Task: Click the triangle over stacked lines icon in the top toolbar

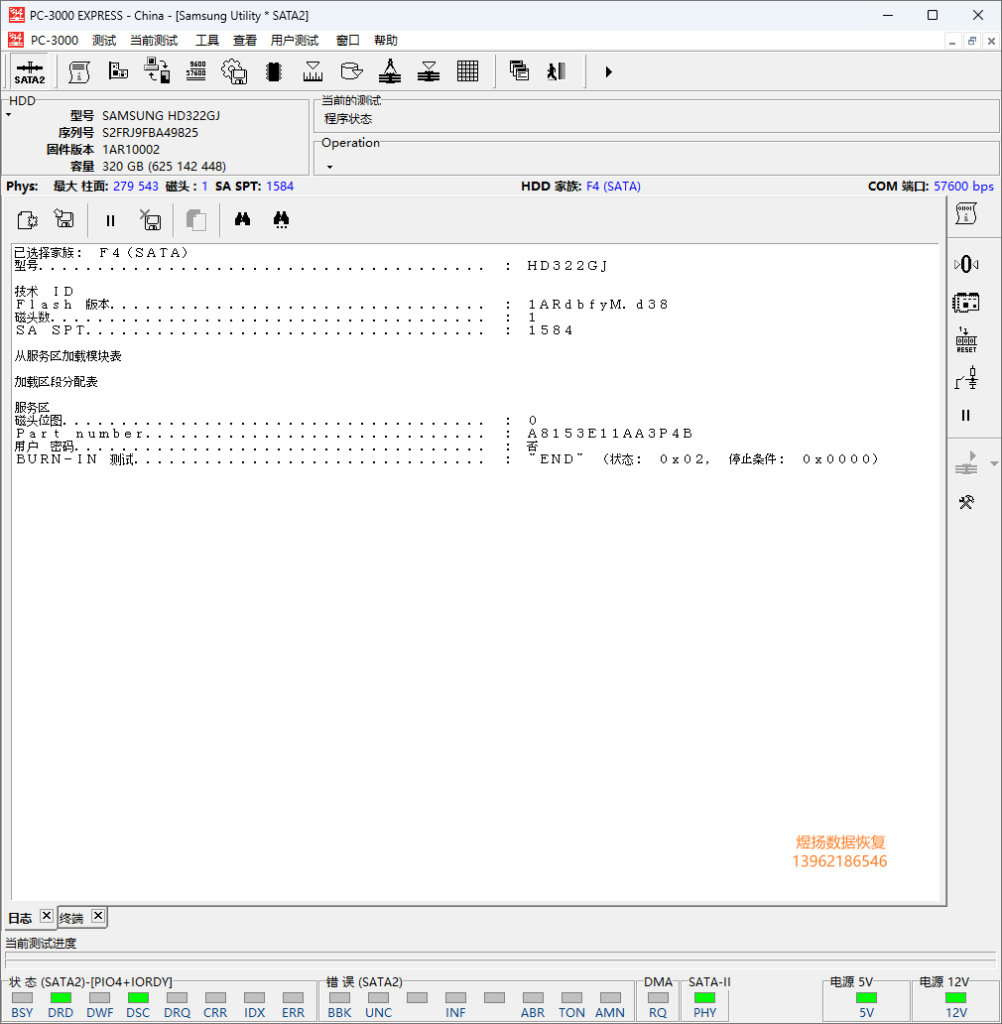Action: (x=428, y=71)
